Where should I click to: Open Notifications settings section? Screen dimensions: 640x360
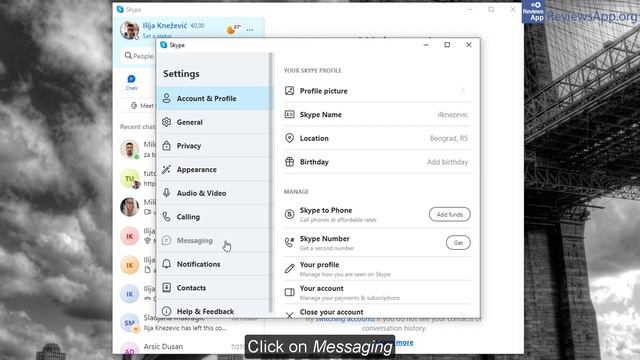click(x=214, y=264)
